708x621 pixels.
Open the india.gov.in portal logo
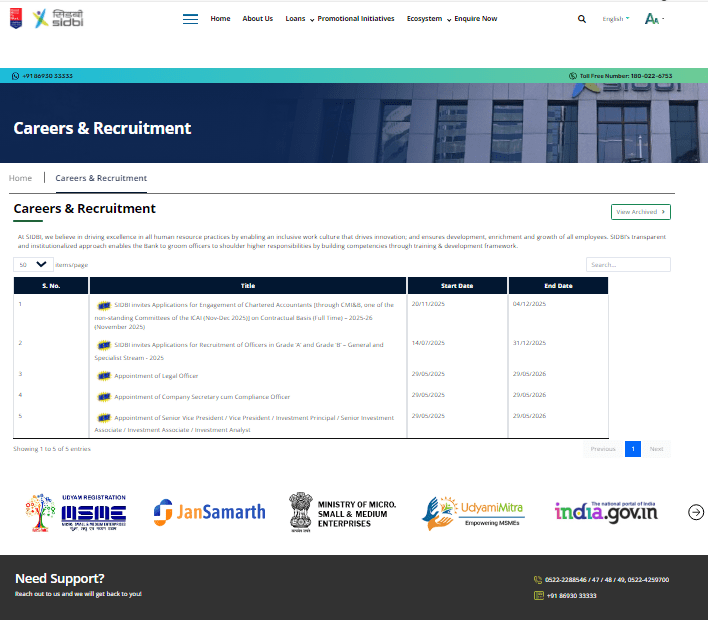(606, 512)
